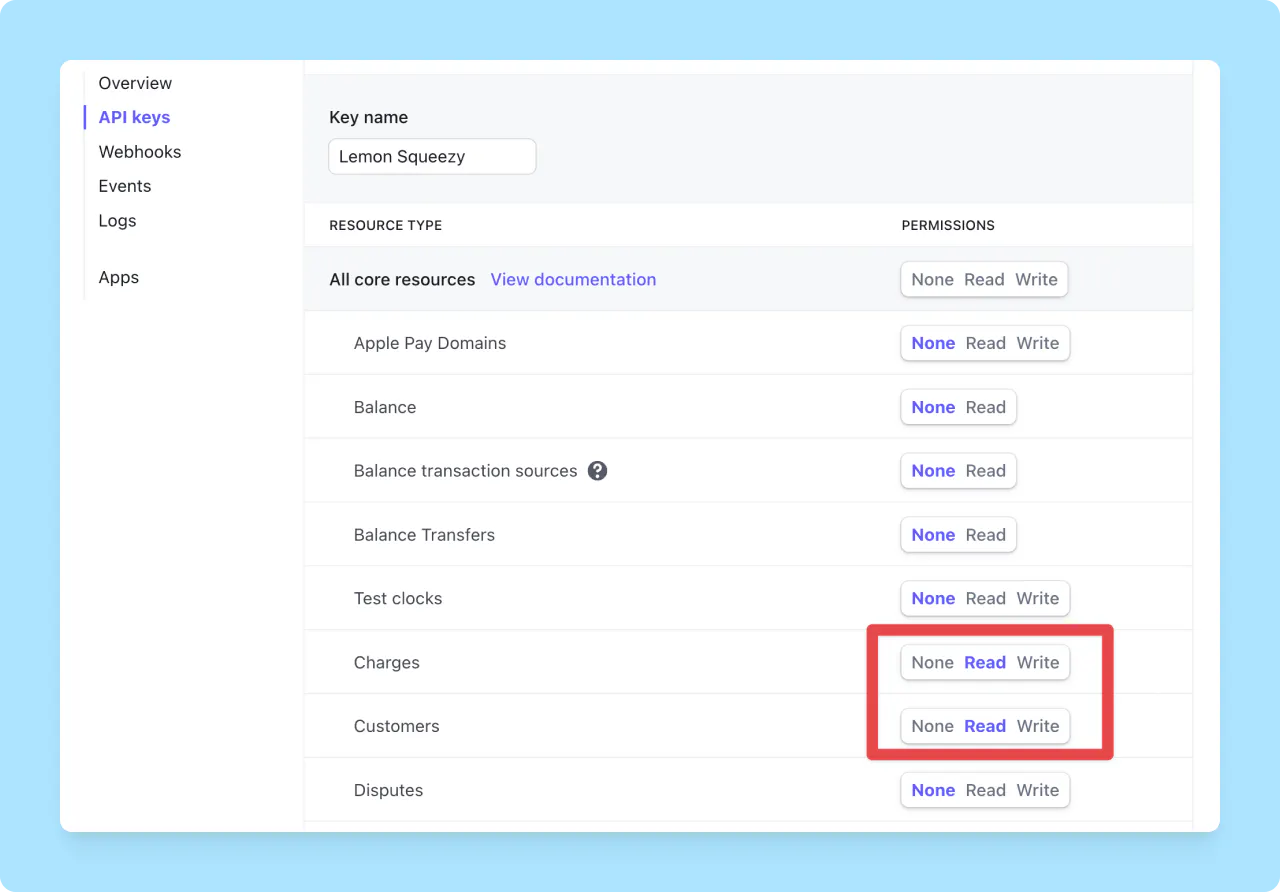Go to the Overview section
The image size is (1280, 892).
(134, 83)
